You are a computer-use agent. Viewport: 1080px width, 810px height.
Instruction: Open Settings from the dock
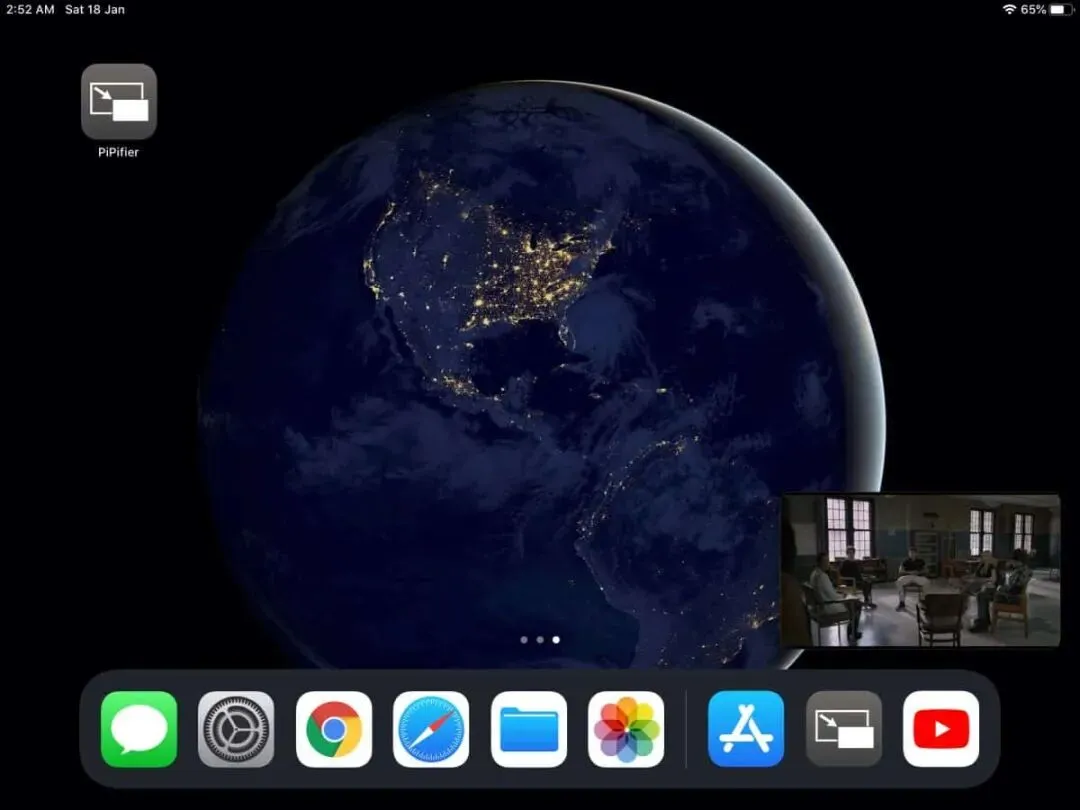[236, 729]
